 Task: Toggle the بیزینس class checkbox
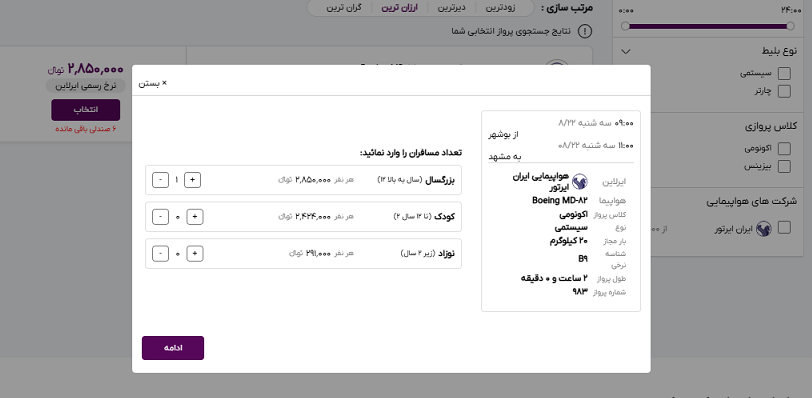(785, 167)
